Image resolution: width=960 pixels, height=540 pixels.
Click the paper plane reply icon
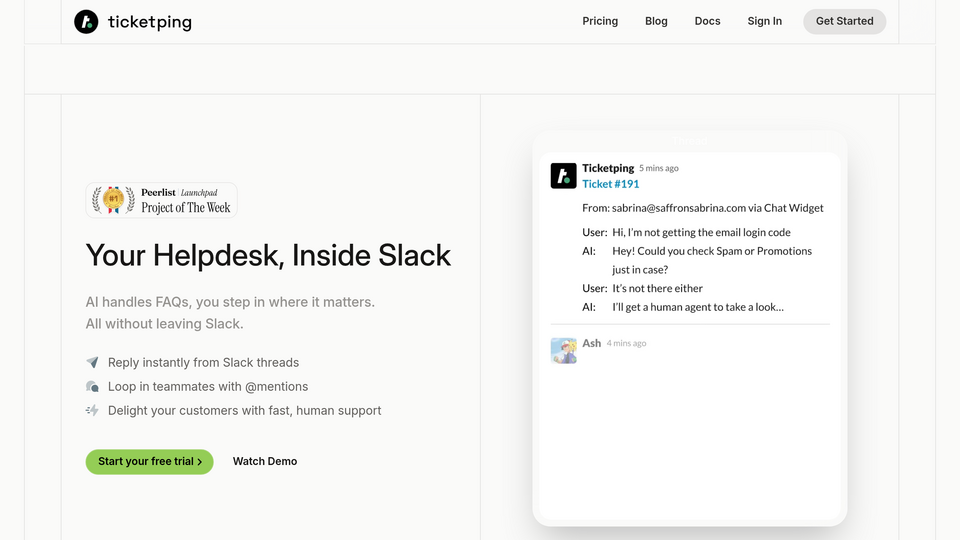[92, 362]
